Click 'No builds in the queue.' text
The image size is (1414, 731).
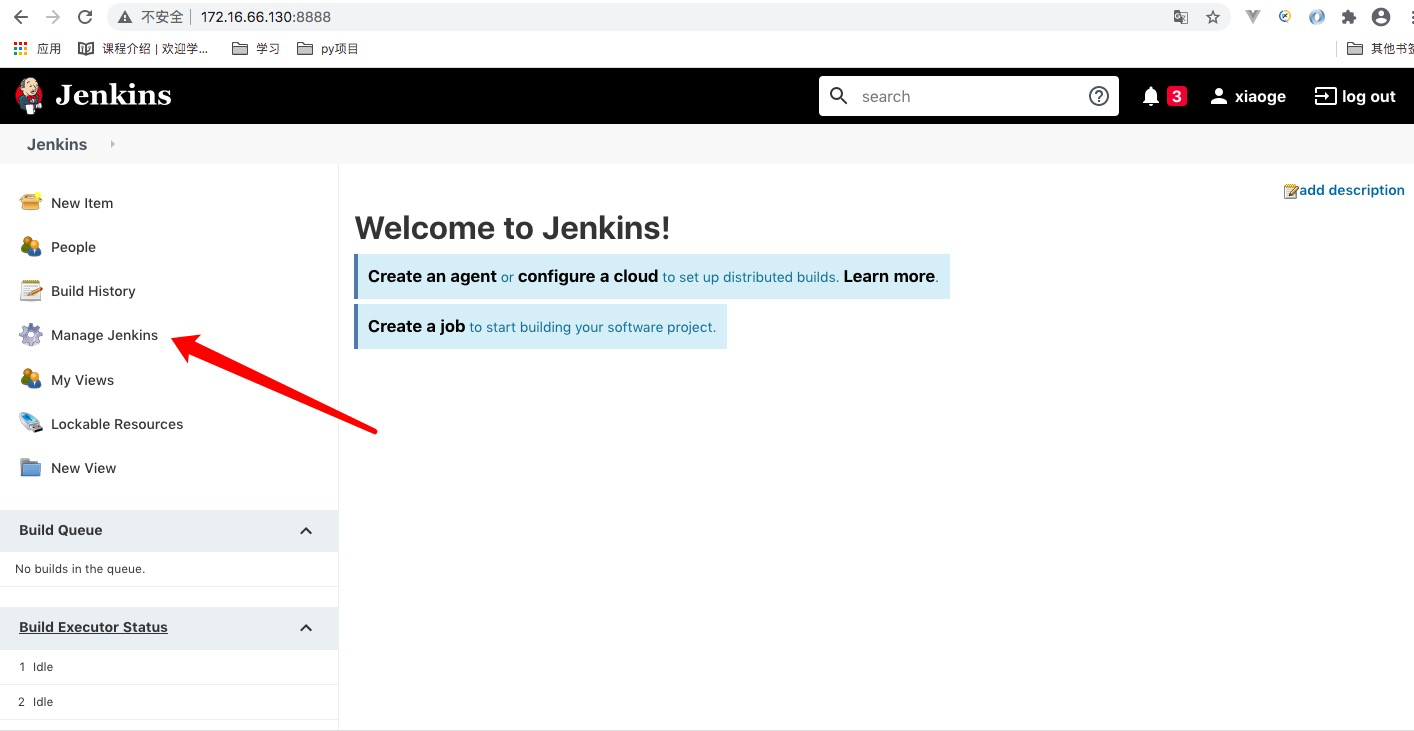pos(80,569)
